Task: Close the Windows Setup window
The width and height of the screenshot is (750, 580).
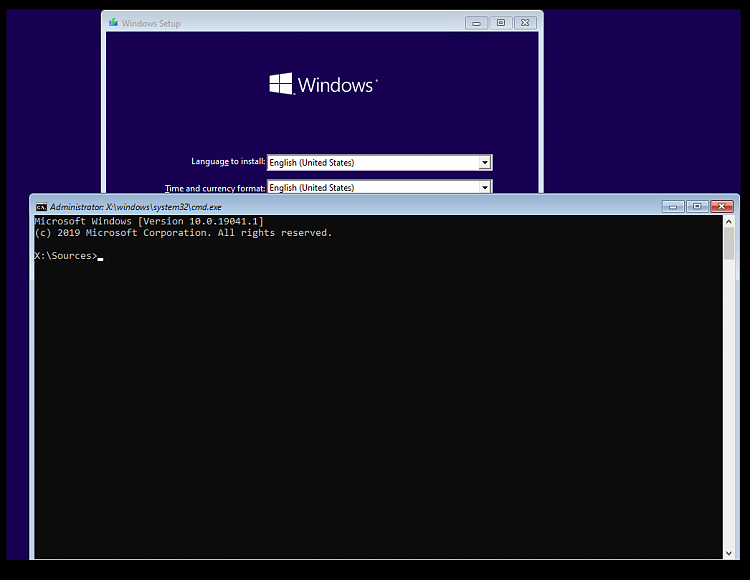Action: pyautogui.click(x=525, y=23)
